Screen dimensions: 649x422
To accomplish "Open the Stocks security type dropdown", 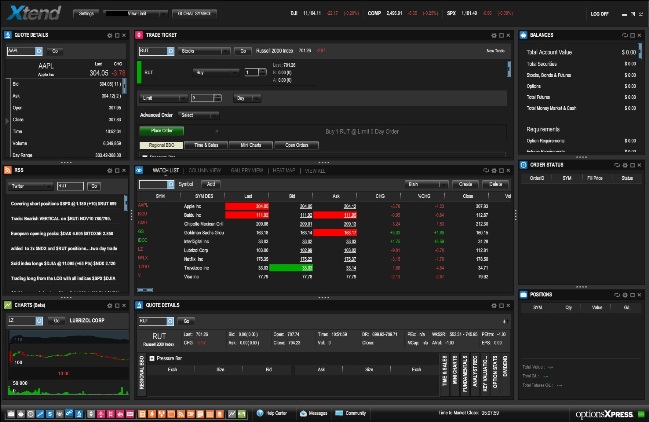I will pos(204,51).
